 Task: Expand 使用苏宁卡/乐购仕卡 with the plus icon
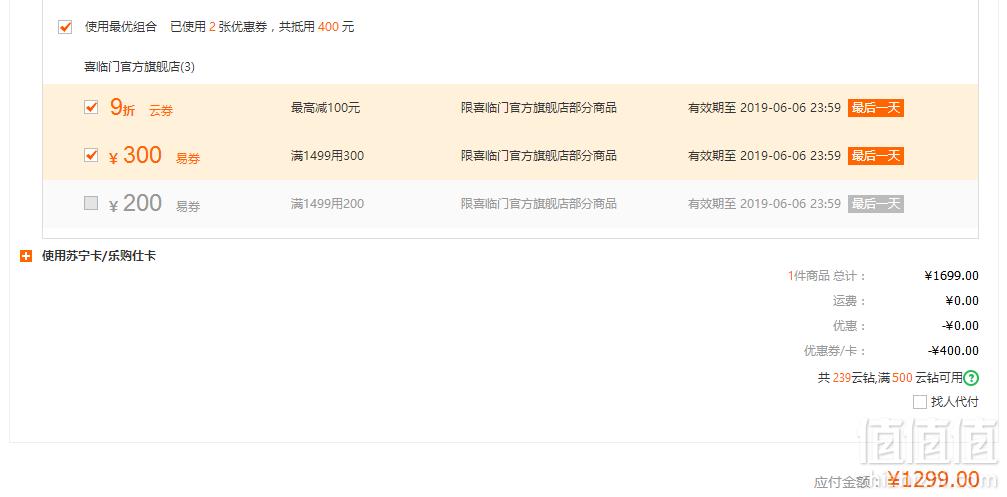click(26, 256)
